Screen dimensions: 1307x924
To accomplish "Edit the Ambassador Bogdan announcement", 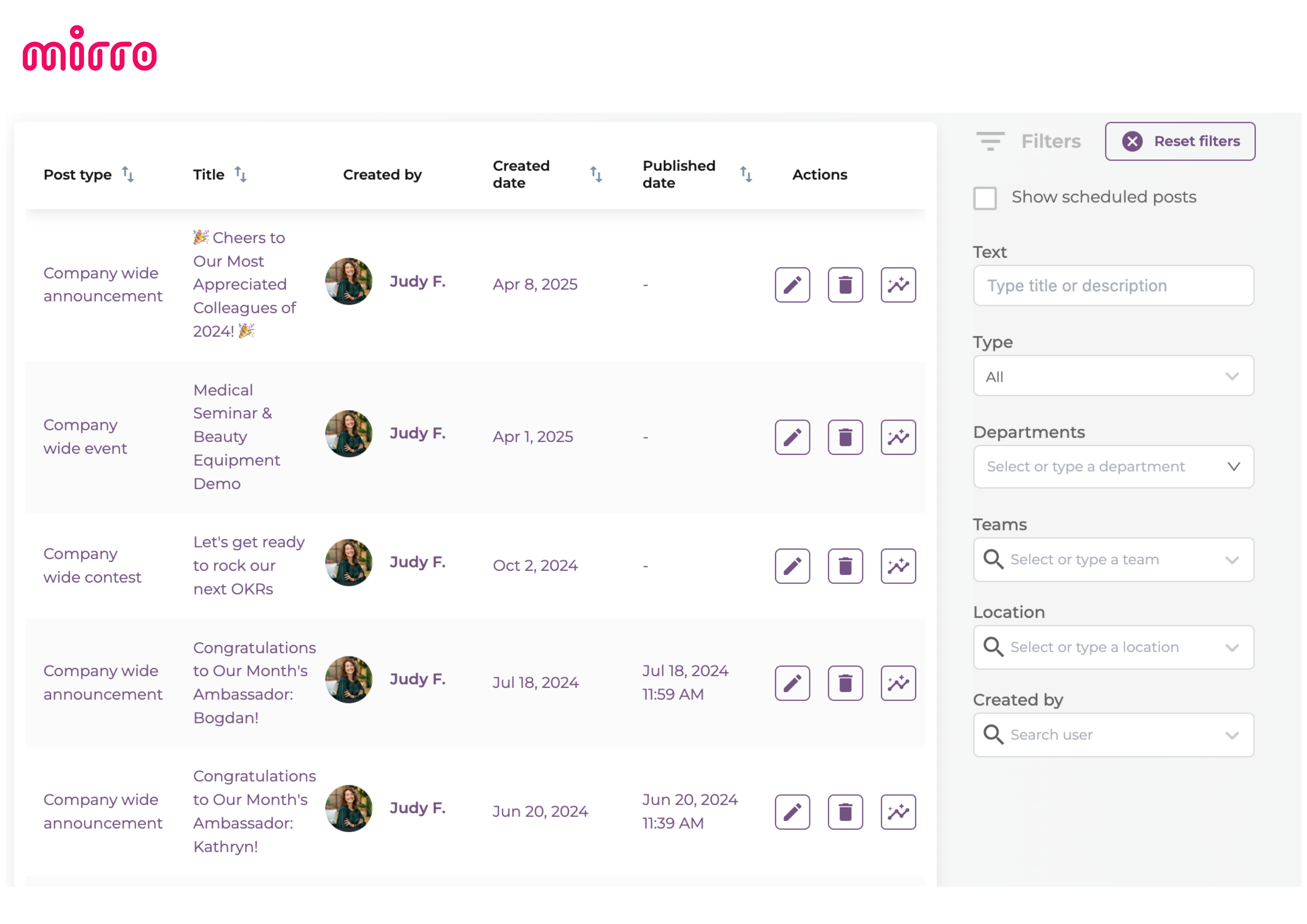I will [x=792, y=683].
